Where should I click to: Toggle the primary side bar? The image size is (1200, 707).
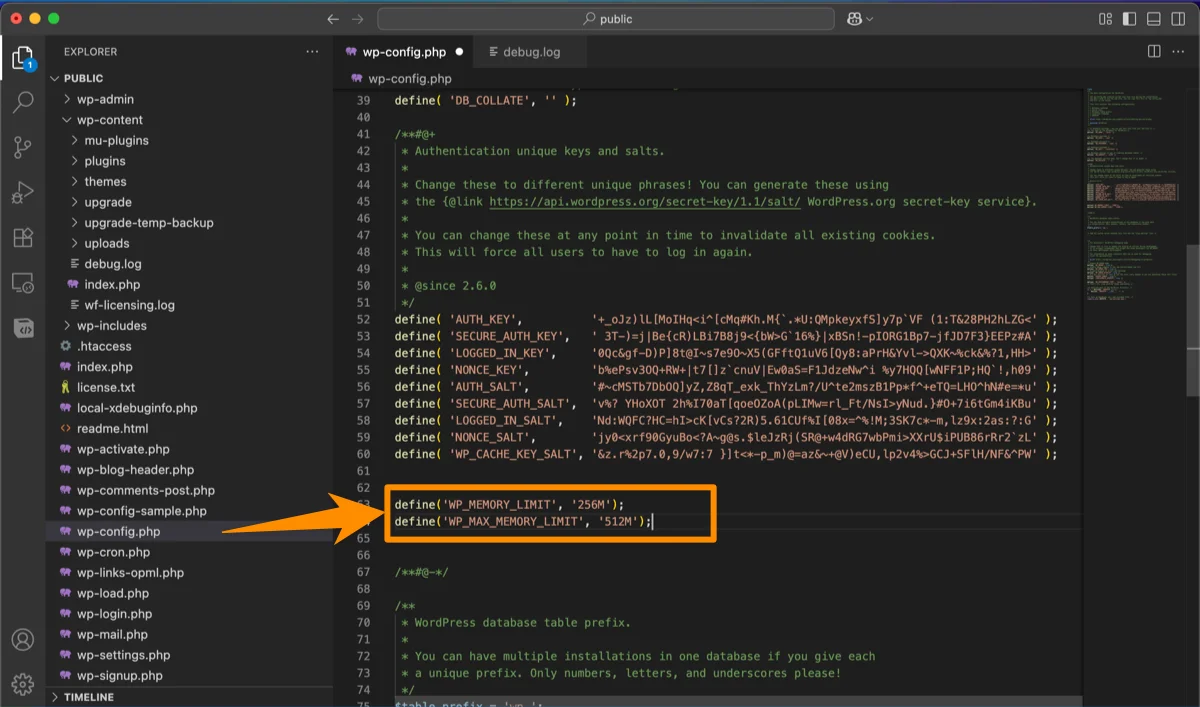point(1130,19)
